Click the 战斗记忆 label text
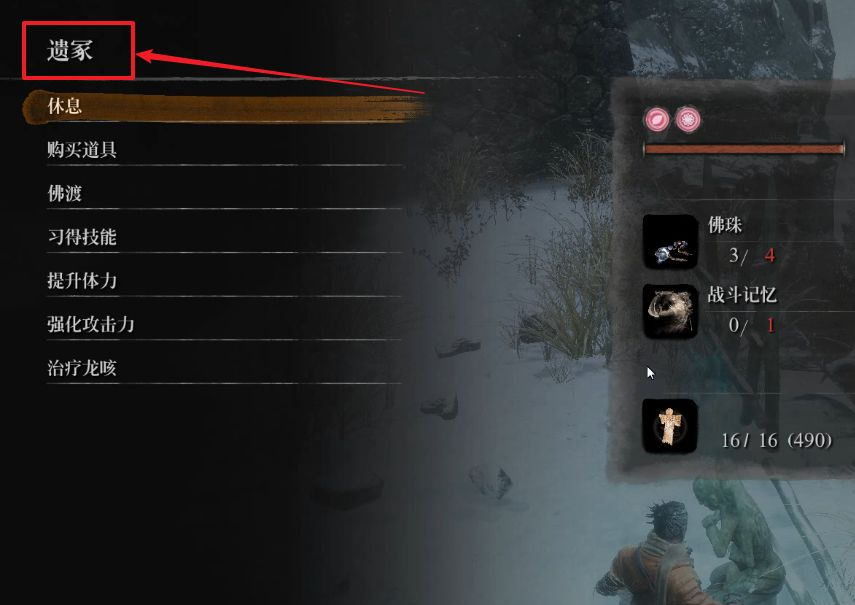Viewport: 855px width, 605px height. [742, 295]
